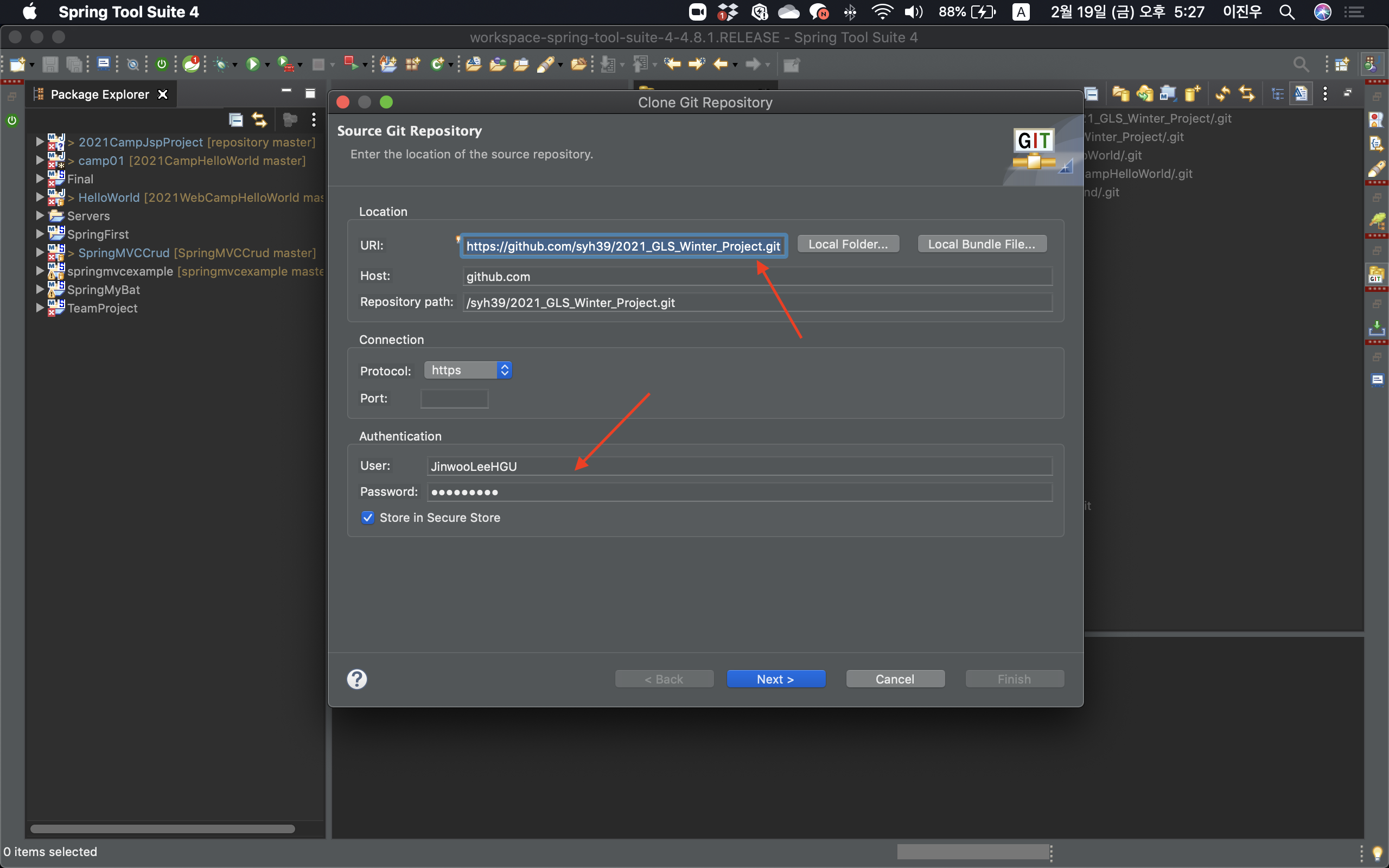This screenshot has height=868, width=1389.
Task: Open the Protocol https dropdown
Action: [x=468, y=371]
